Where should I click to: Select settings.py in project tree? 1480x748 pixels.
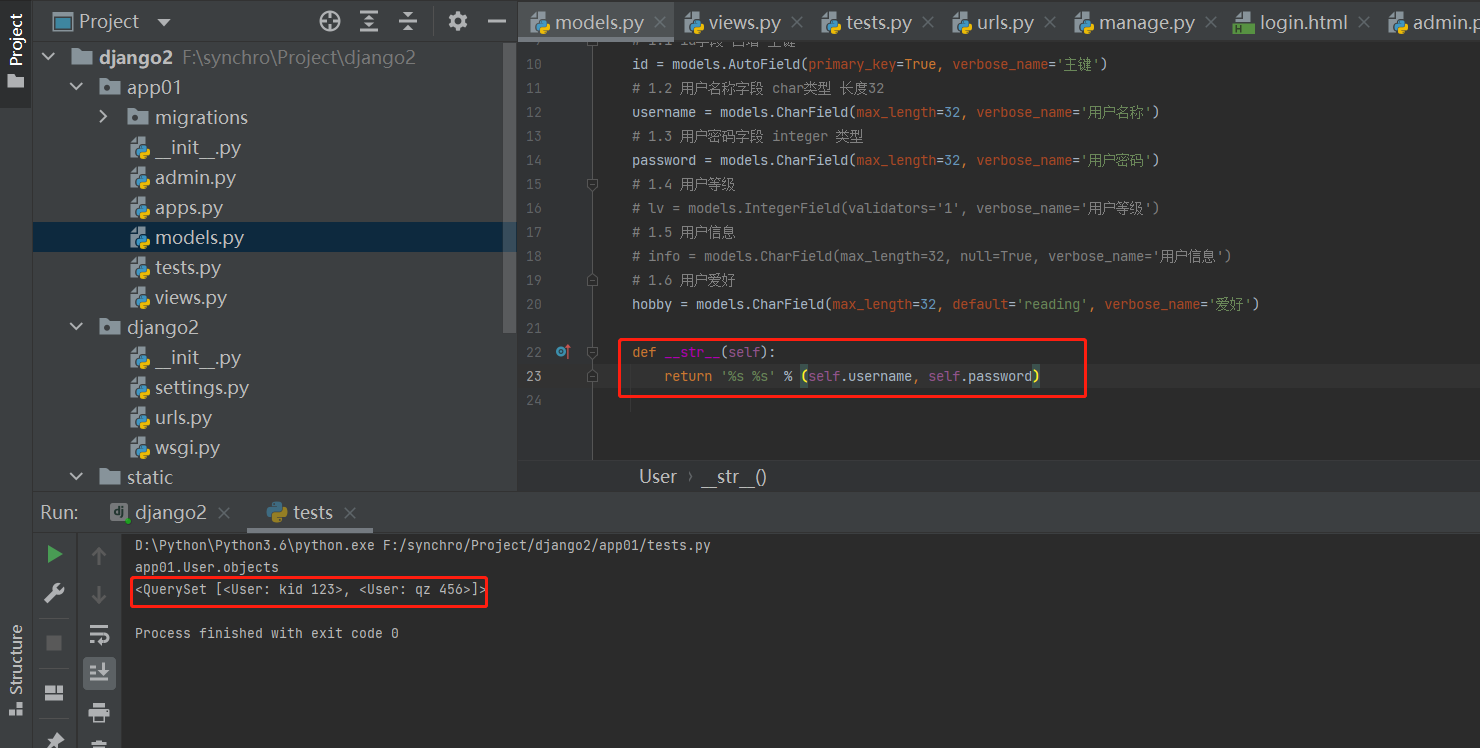(x=201, y=388)
